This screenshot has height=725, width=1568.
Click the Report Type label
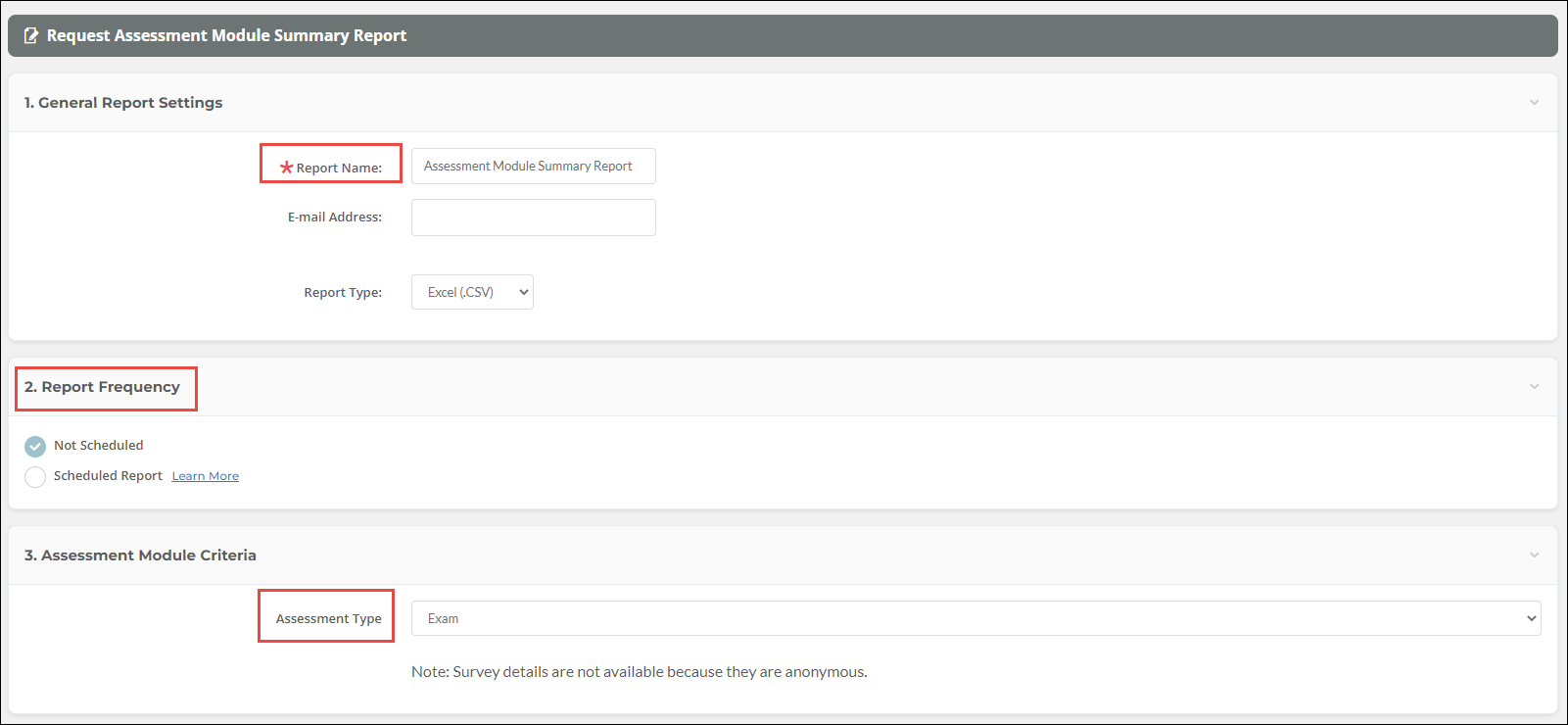[343, 293]
